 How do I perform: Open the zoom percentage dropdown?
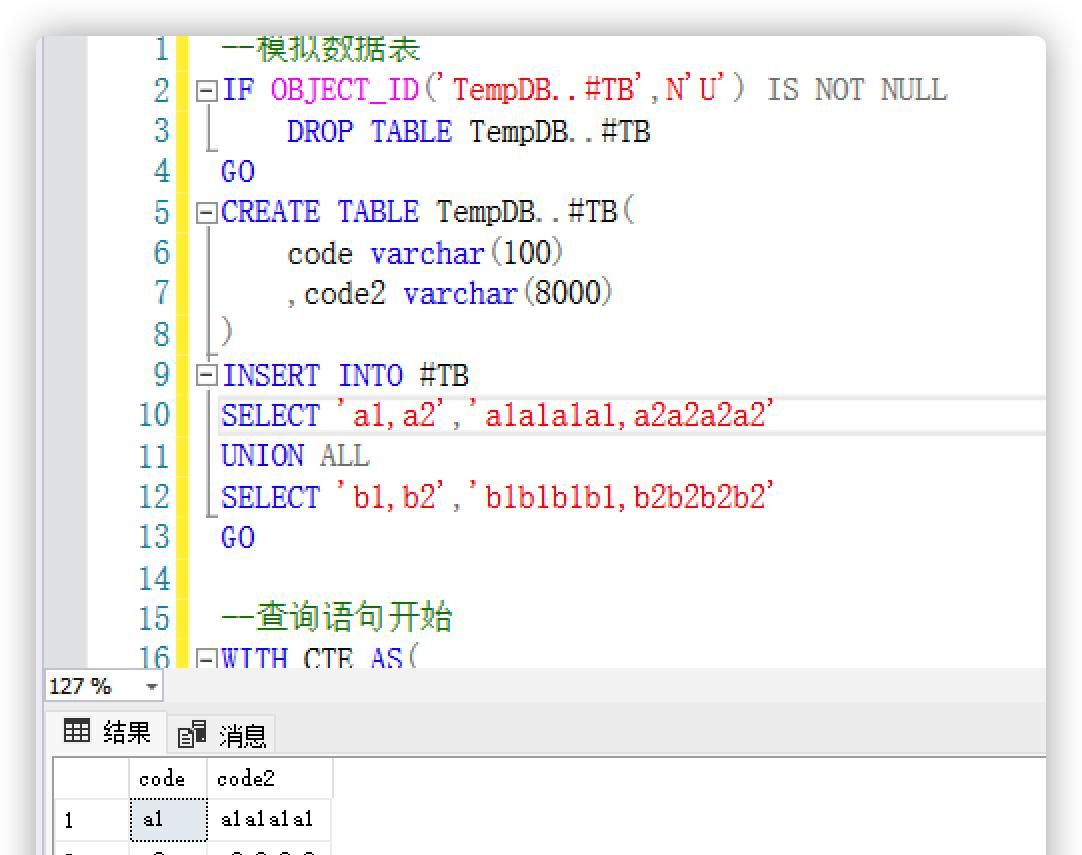[x=150, y=686]
